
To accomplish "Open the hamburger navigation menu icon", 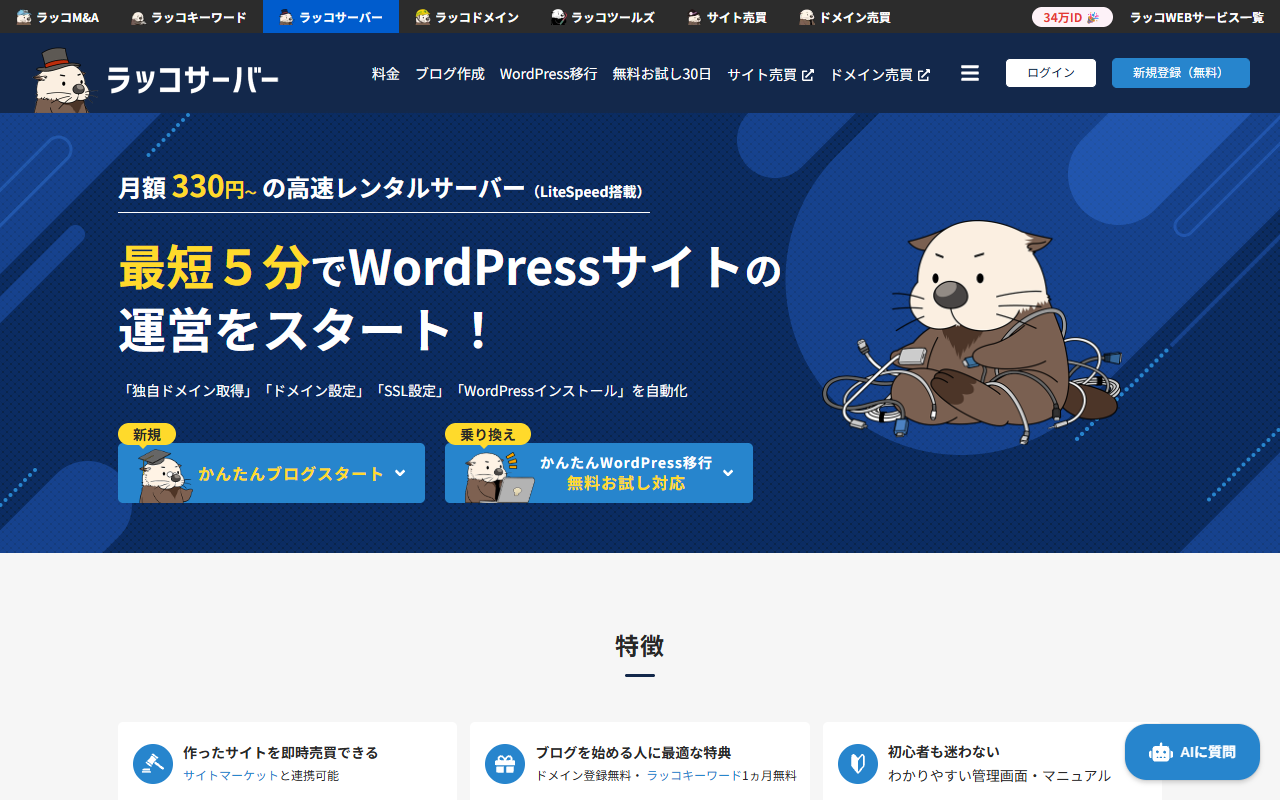I will [969, 73].
